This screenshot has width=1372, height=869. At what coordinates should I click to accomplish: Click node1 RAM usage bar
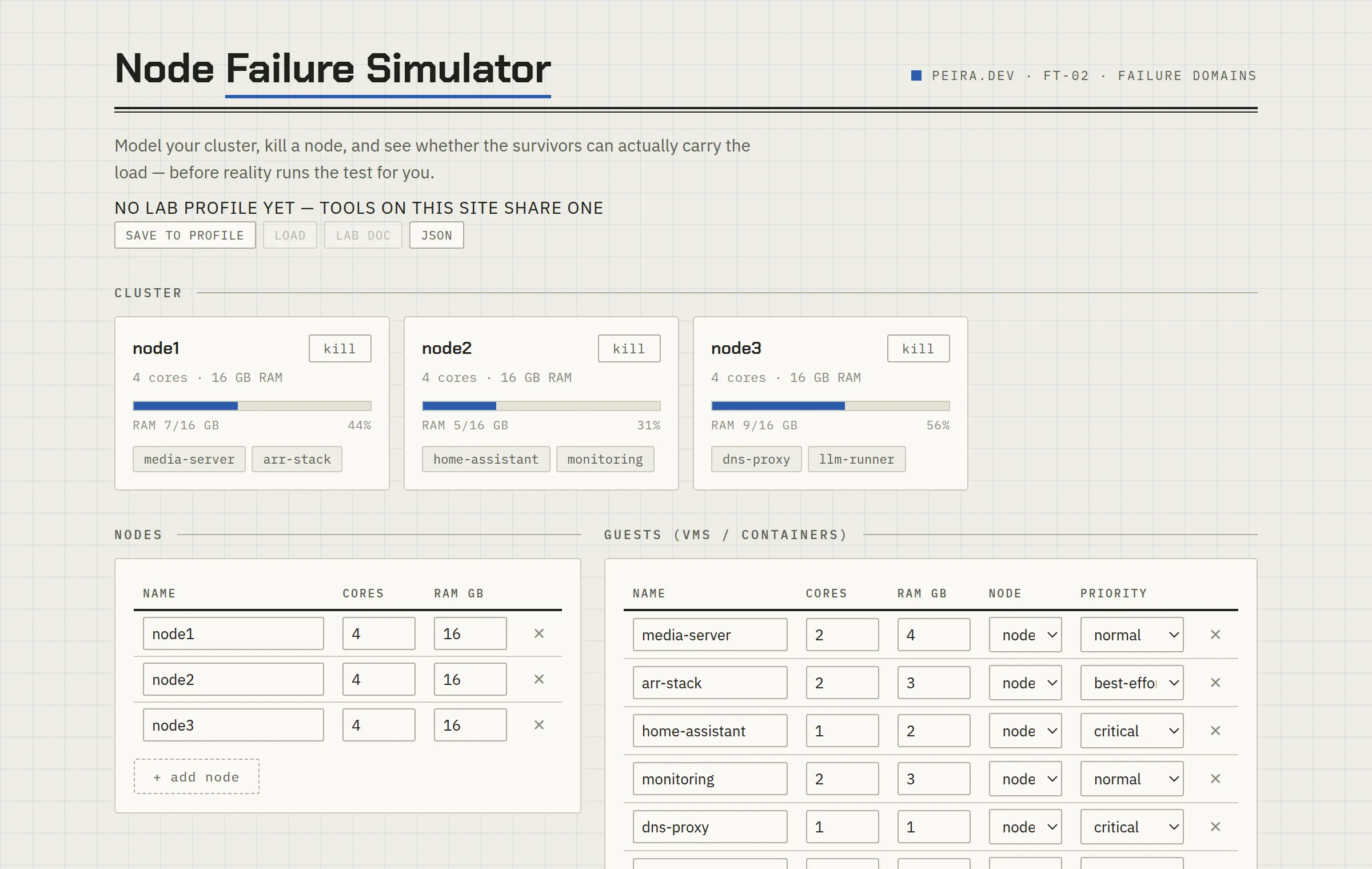252,406
